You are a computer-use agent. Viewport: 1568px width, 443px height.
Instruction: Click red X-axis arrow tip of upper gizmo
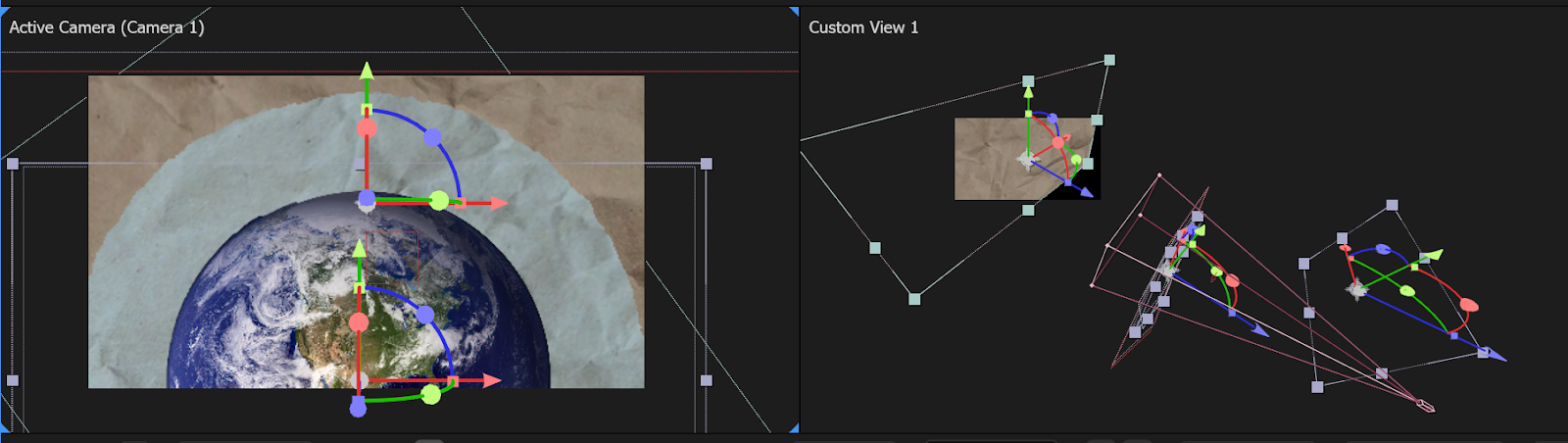tap(499, 203)
